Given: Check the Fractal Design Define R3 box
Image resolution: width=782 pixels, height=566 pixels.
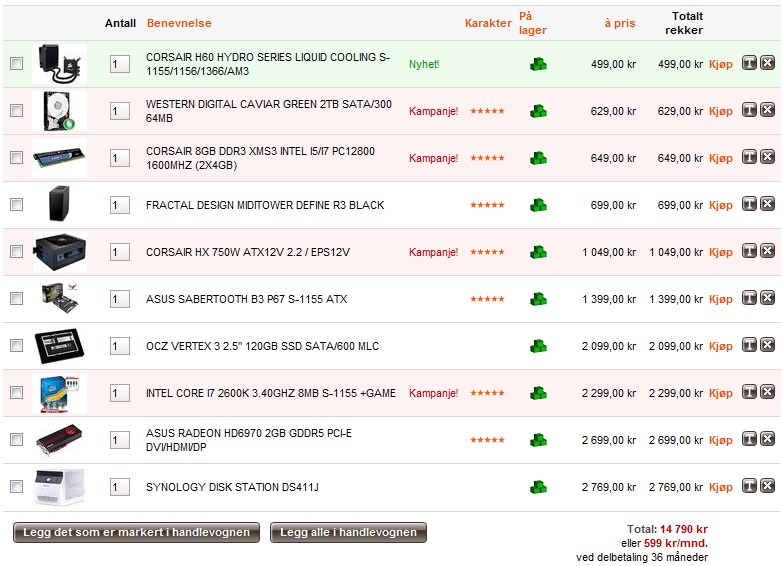Looking at the screenshot, I should pyautogui.click(x=16, y=204).
